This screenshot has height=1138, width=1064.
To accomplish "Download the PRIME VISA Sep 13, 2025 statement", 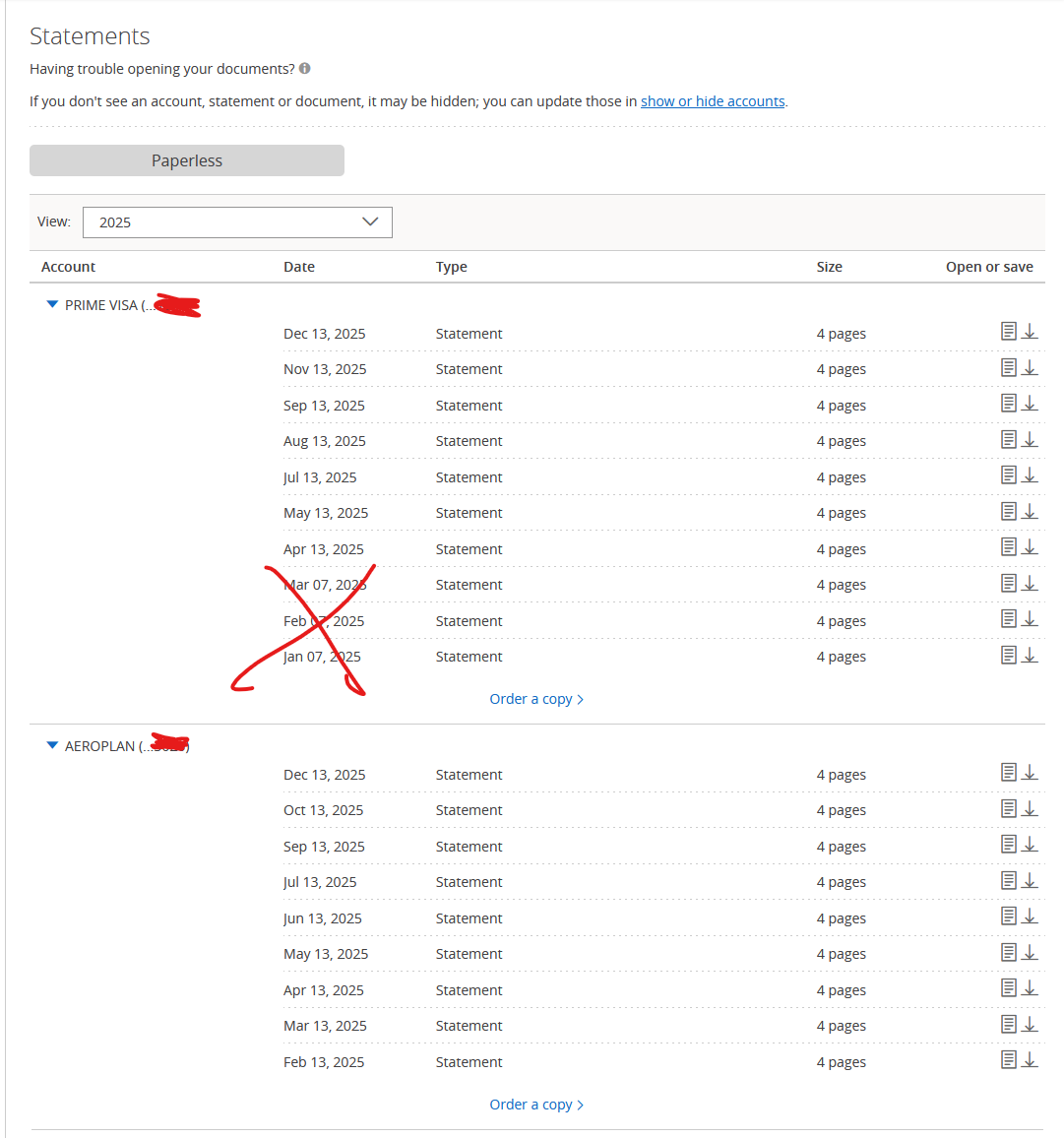I will coord(1030,404).
